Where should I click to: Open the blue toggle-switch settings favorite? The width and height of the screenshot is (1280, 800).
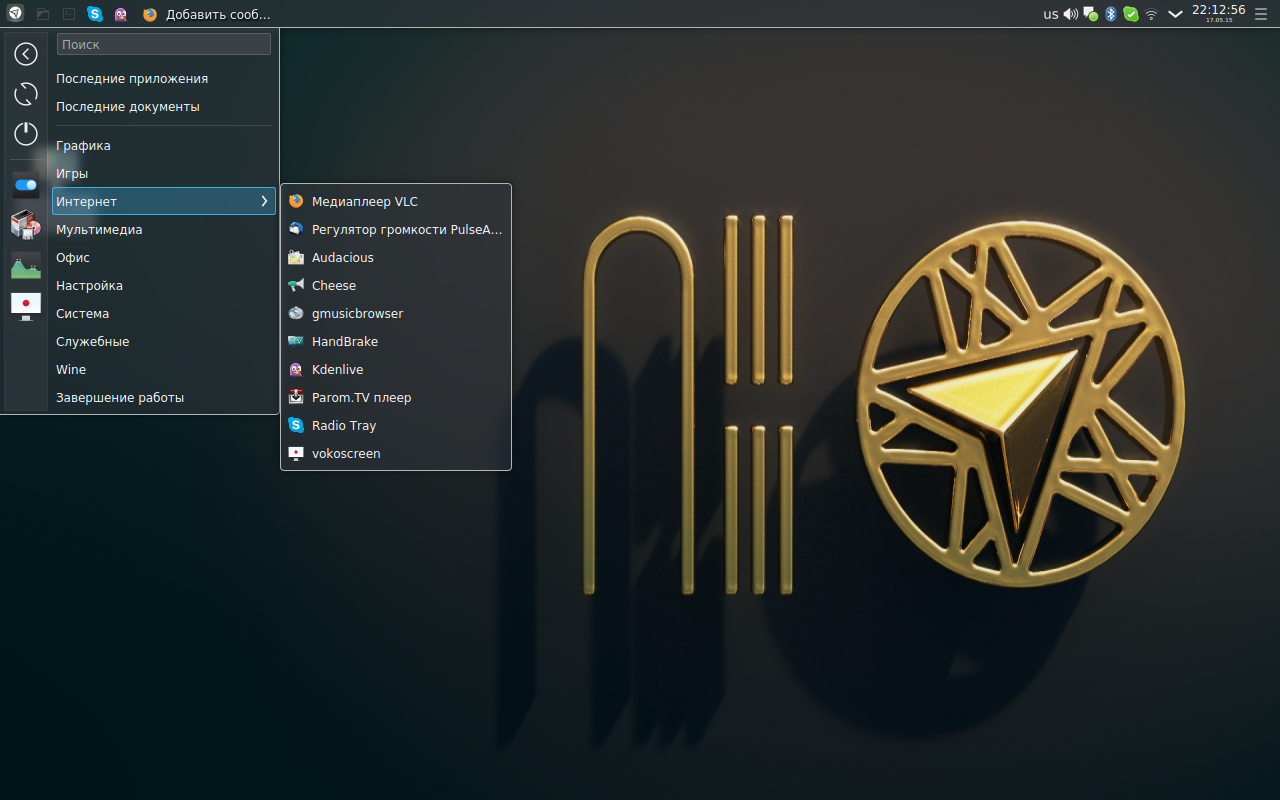(x=26, y=185)
